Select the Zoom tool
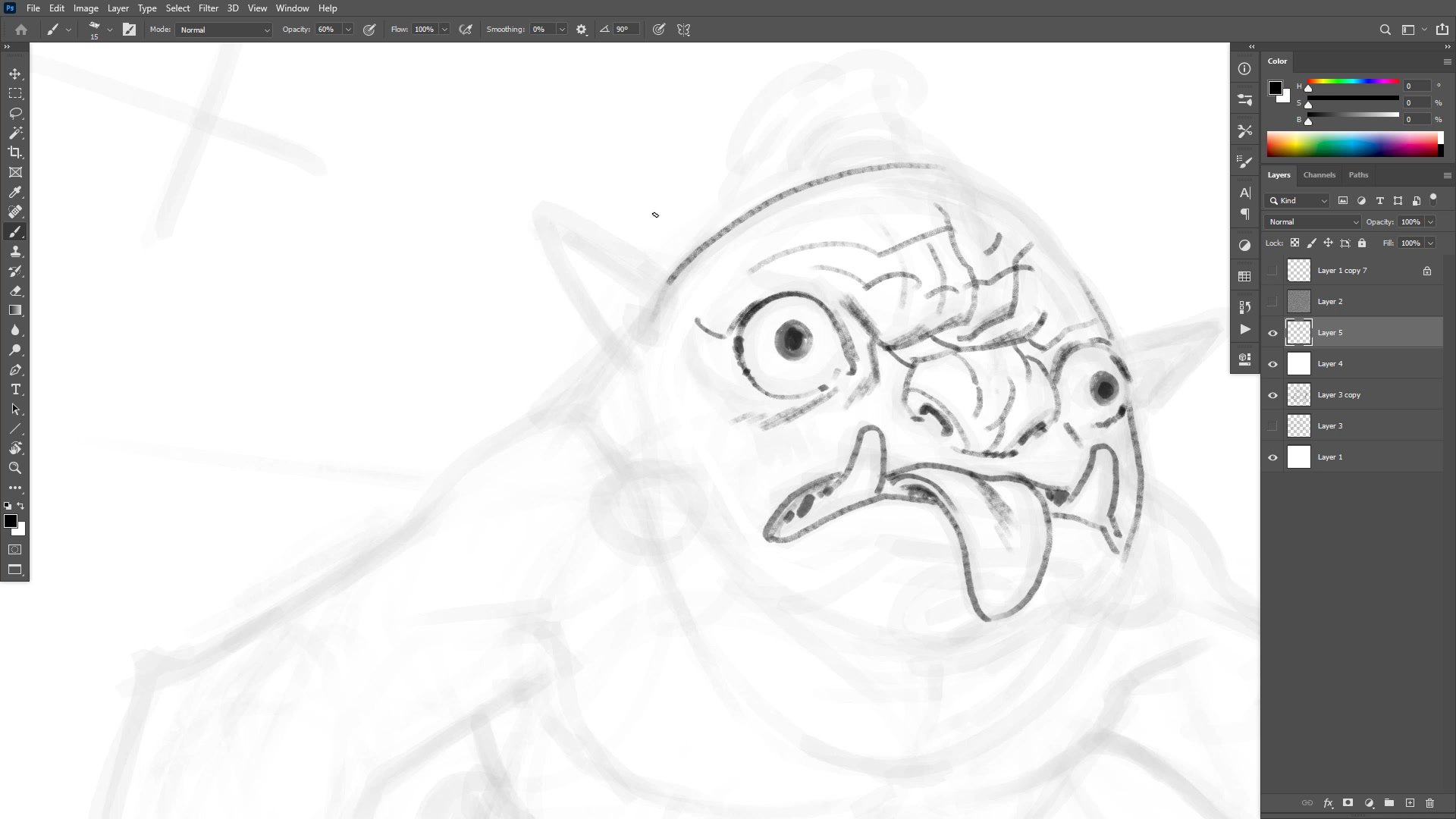The height and width of the screenshot is (819, 1456). (15, 468)
